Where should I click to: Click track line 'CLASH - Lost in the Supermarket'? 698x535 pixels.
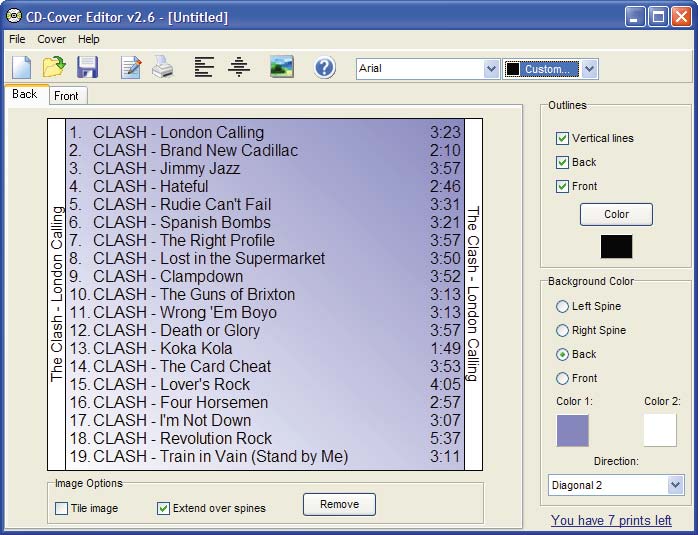pos(209,258)
